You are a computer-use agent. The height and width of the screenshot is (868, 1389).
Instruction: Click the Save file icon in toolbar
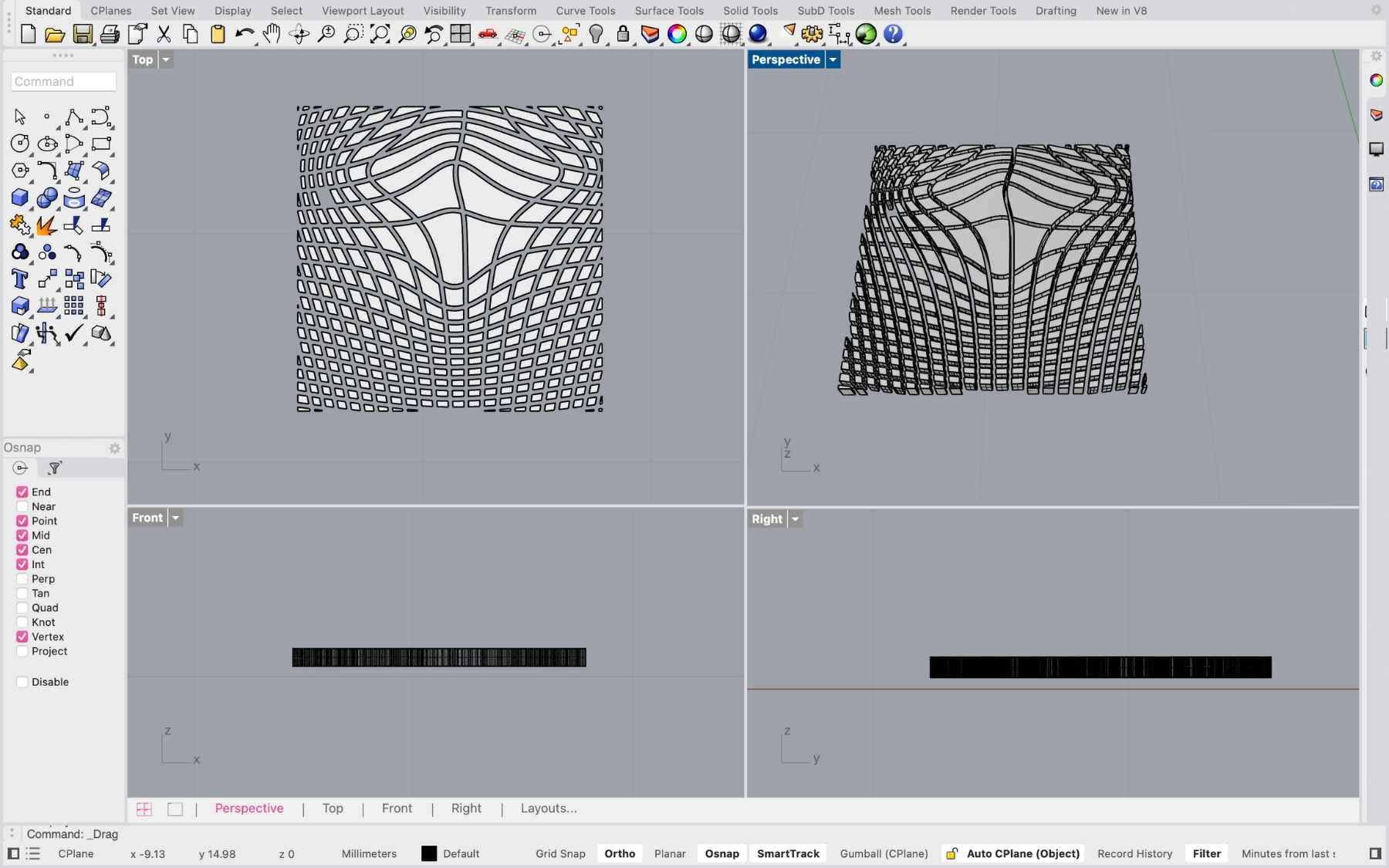[83, 34]
